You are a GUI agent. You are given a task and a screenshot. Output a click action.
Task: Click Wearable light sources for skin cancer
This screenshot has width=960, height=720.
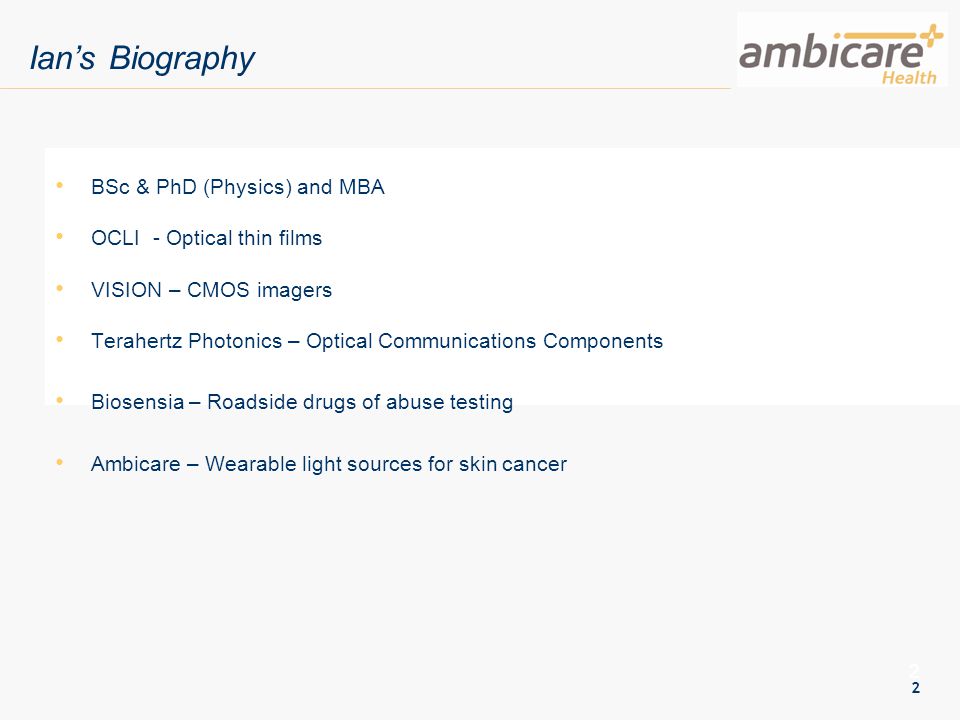[386, 464]
